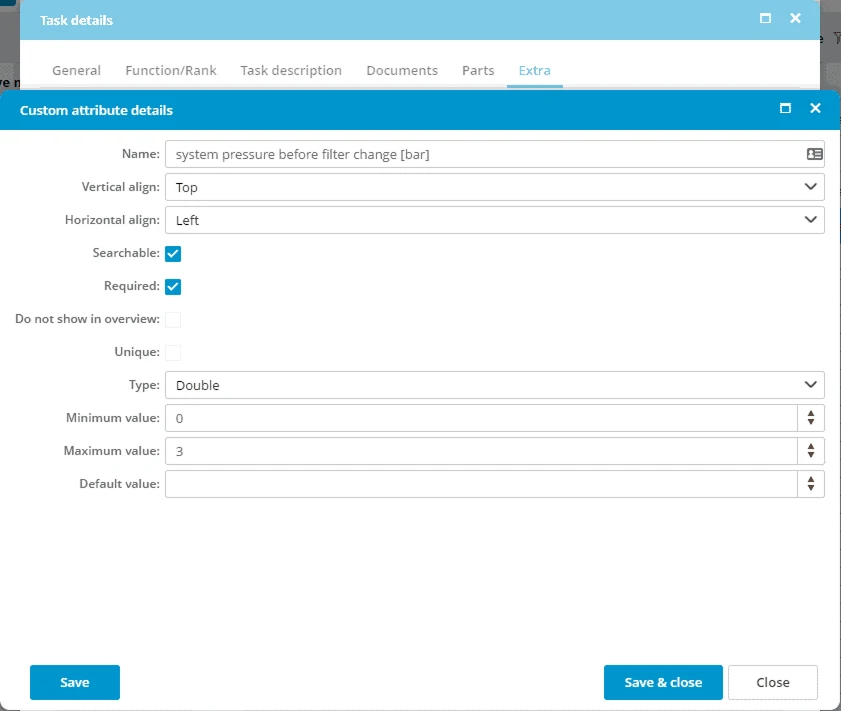Click the Maximum value spinner arrows

(x=811, y=451)
